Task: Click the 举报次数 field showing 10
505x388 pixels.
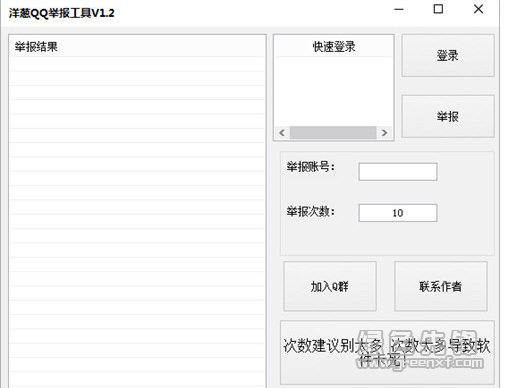Action: click(x=398, y=213)
